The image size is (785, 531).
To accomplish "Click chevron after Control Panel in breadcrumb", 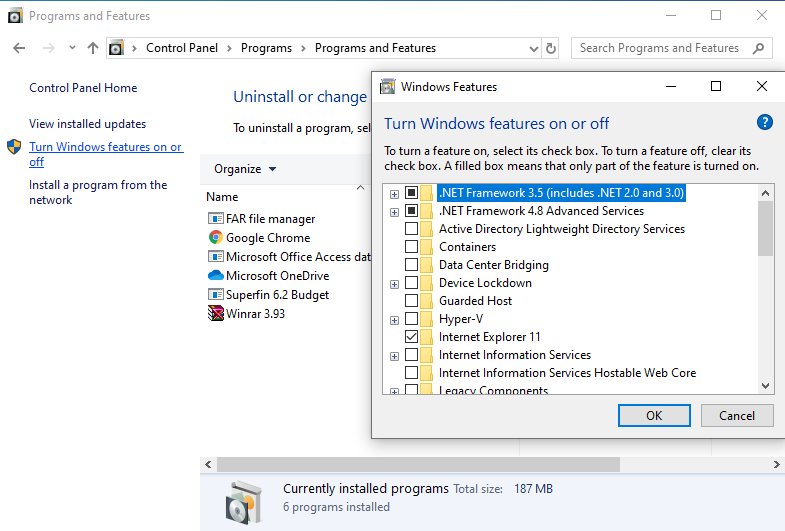I will [x=229, y=48].
